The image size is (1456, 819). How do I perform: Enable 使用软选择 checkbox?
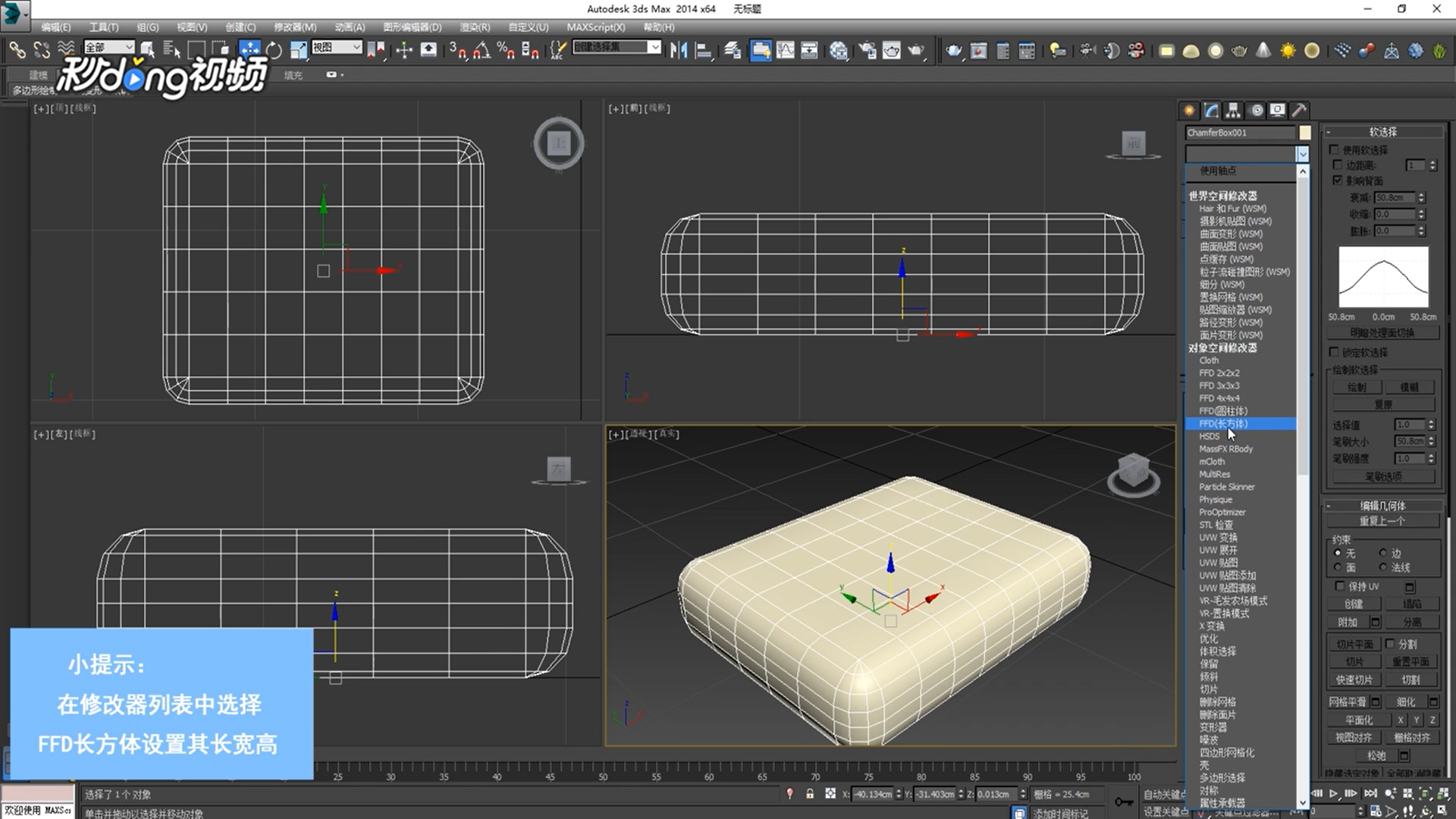(x=1335, y=149)
